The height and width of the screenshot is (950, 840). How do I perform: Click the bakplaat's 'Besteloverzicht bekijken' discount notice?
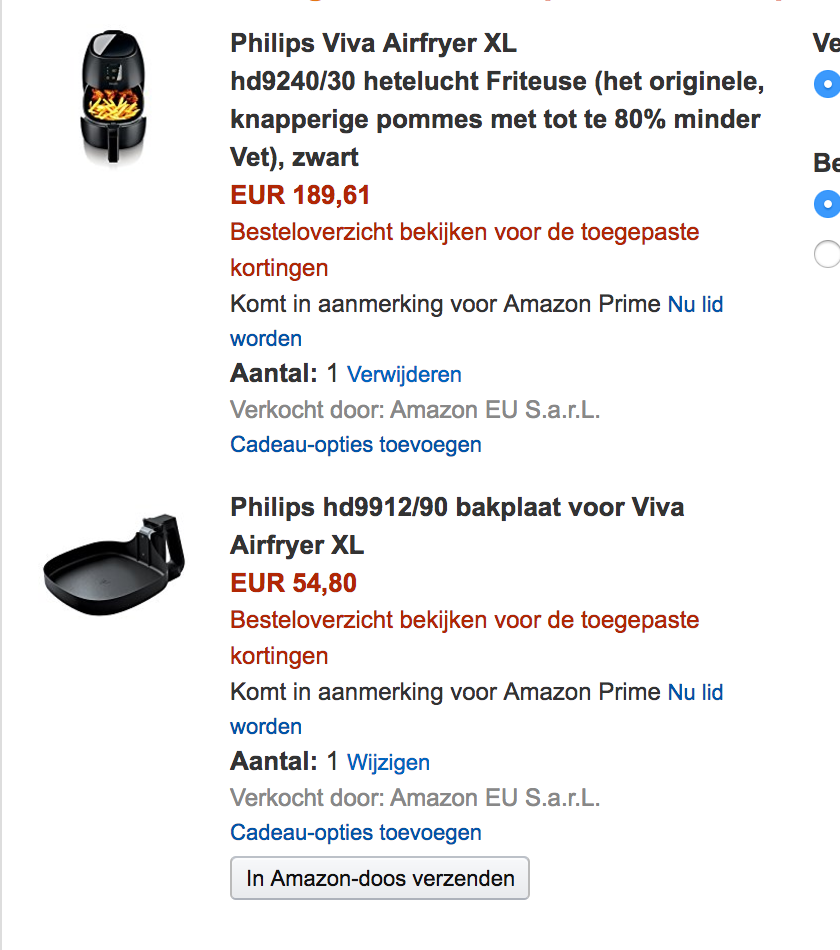tap(464, 620)
